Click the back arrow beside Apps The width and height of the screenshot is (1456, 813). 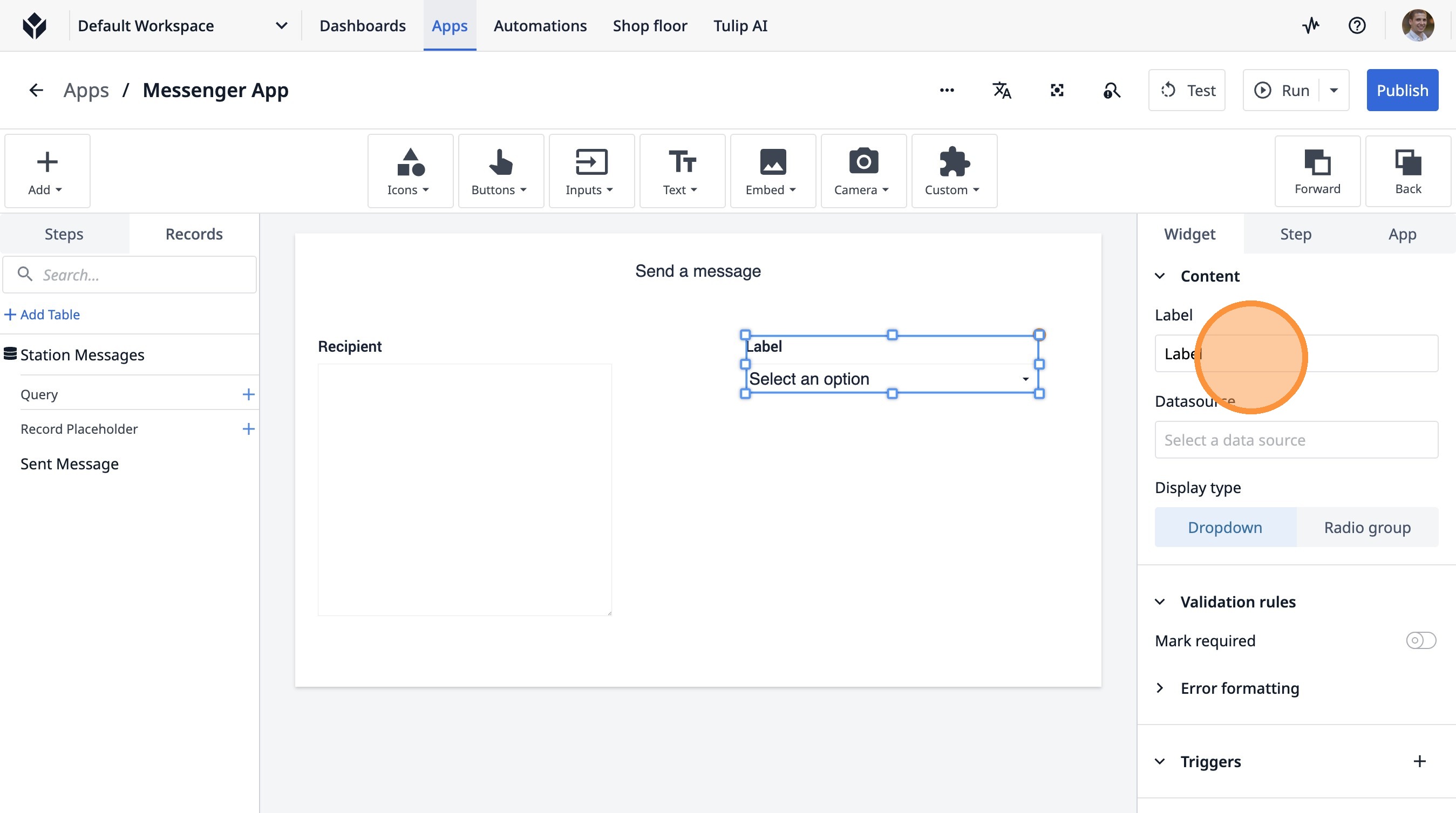[x=36, y=91]
